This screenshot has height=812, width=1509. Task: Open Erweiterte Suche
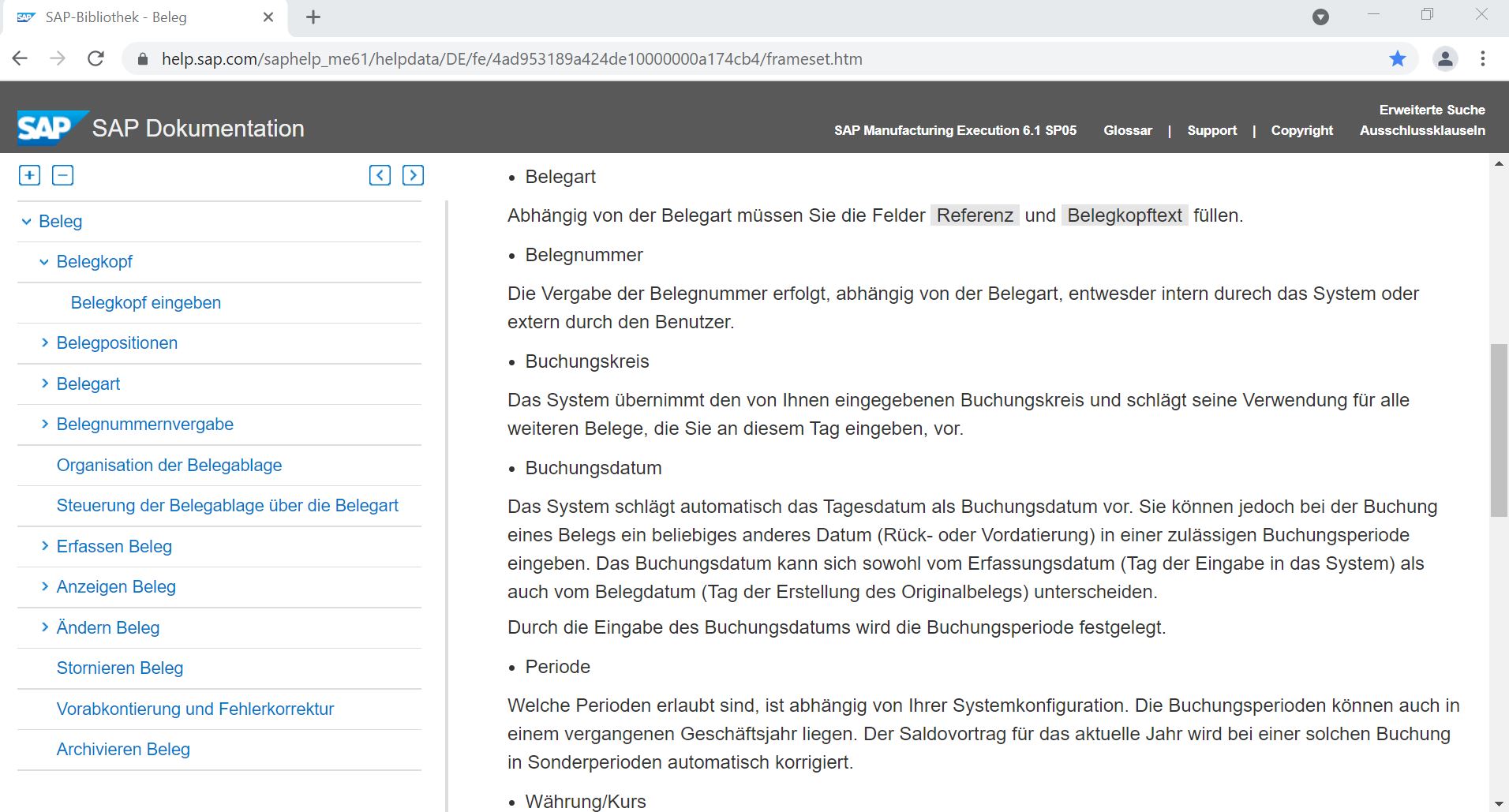point(1432,110)
